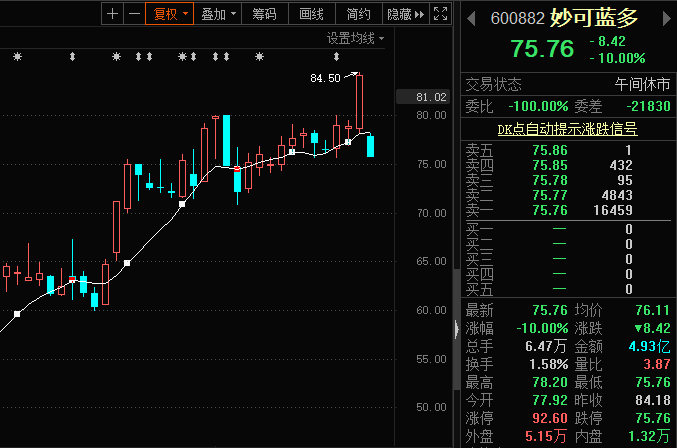This screenshot has height=448, width=677.
Task: Click the 筹码 toolbar button
Action: (264, 14)
